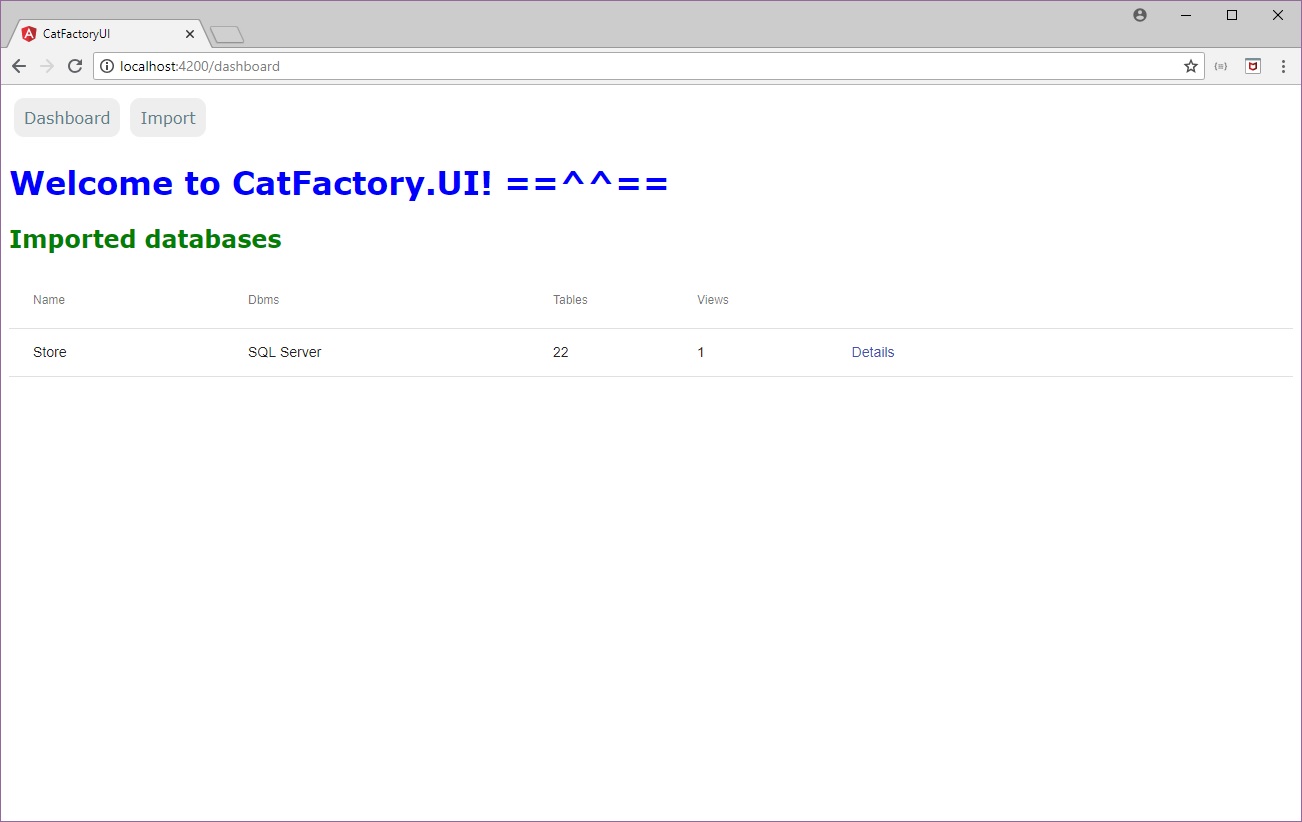Close the CatFactoryUI tab

(190, 34)
